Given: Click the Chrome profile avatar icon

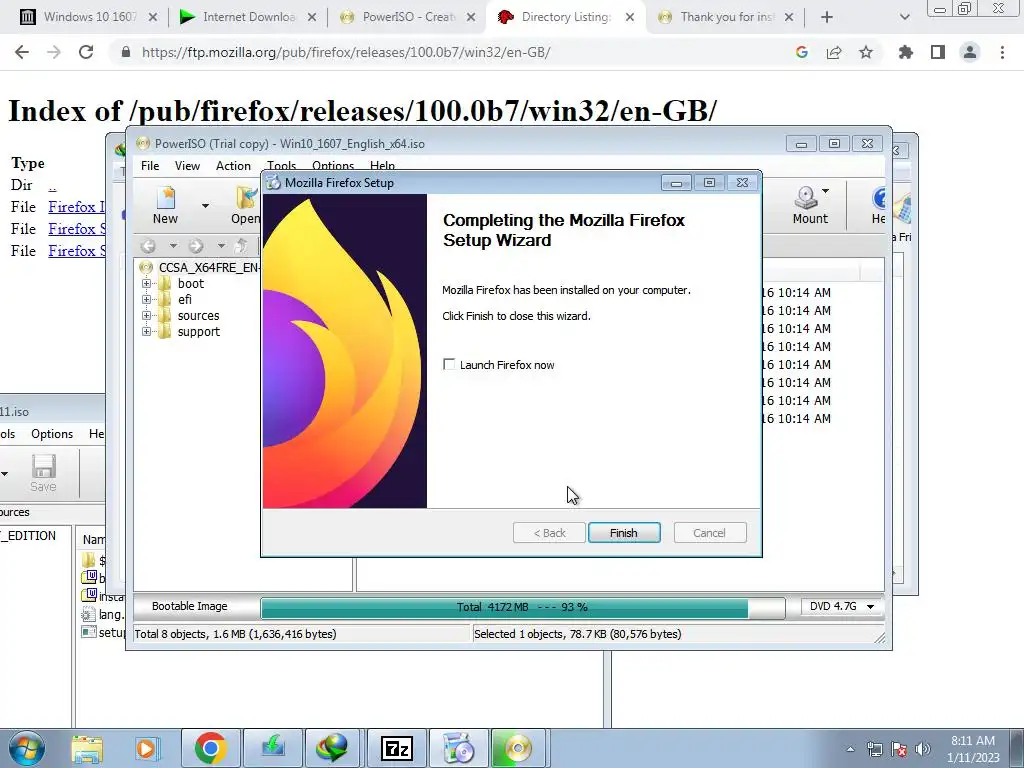Looking at the screenshot, I should tap(970, 52).
